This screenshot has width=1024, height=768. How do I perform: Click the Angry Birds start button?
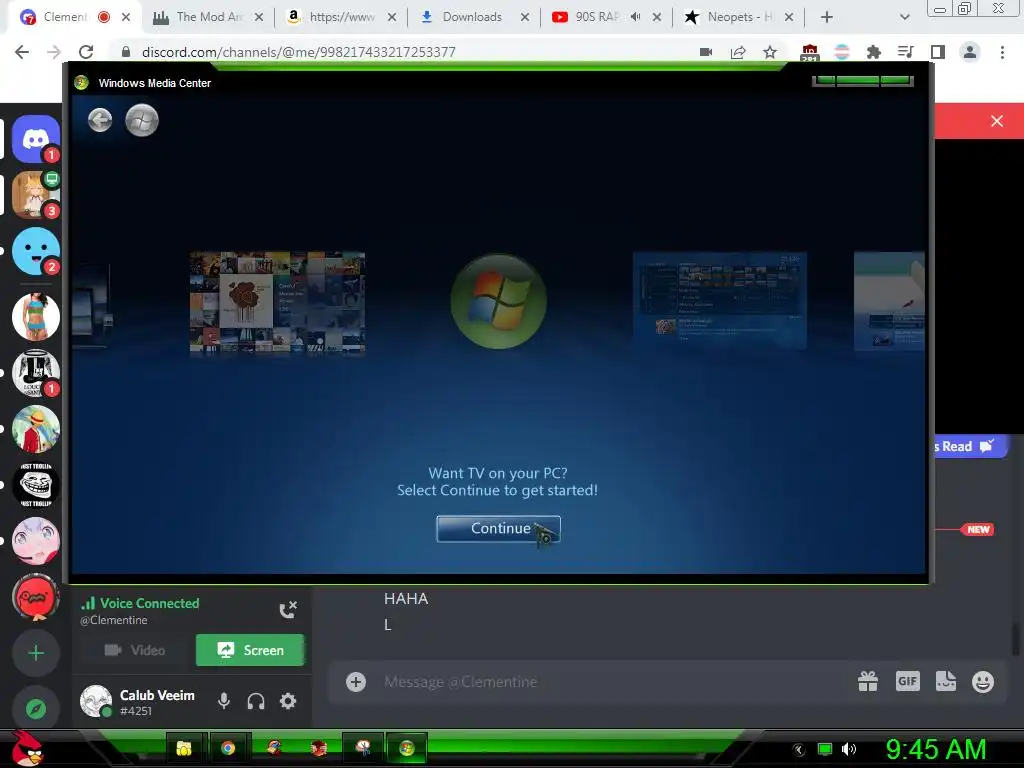pos(26,748)
